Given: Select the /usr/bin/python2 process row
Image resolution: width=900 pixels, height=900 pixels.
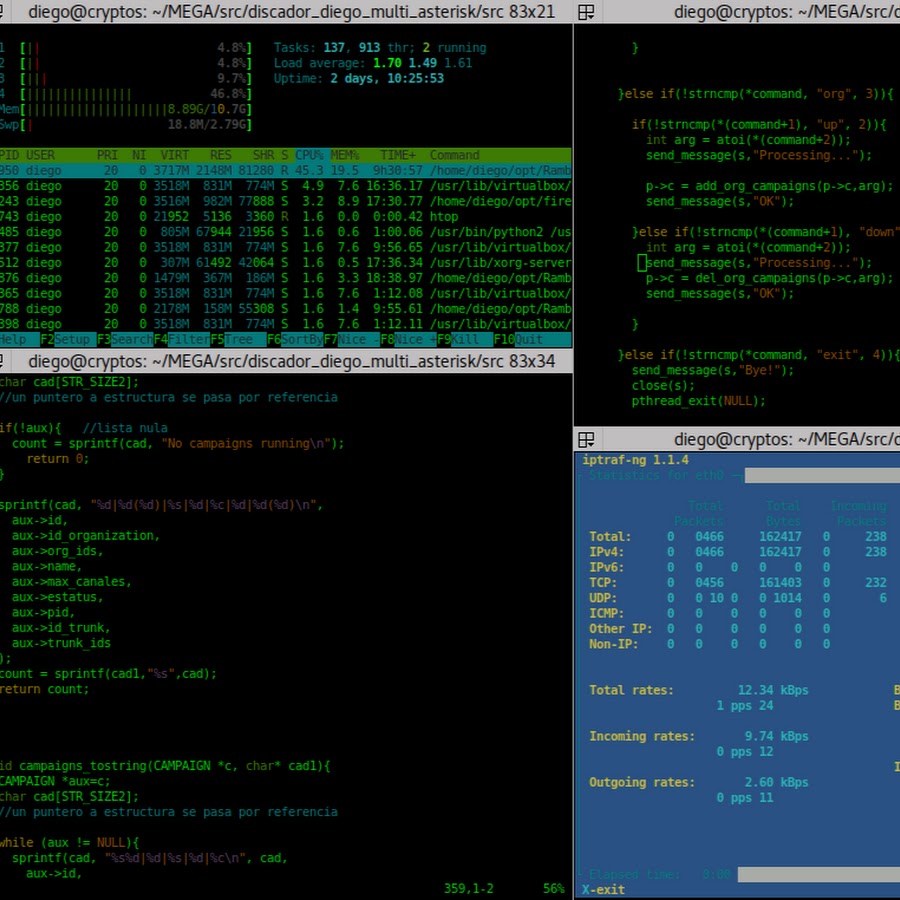Looking at the screenshot, I should [285, 232].
